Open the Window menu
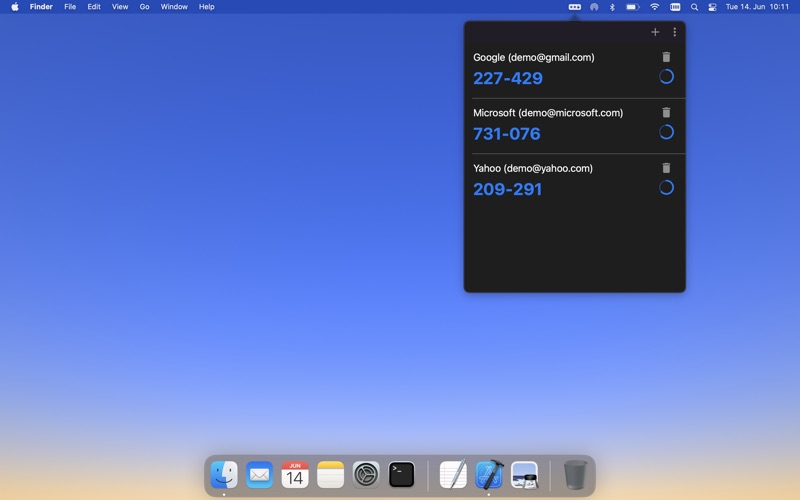Image resolution: width=800 pixels, height=500 pixels. coord(174,7)
